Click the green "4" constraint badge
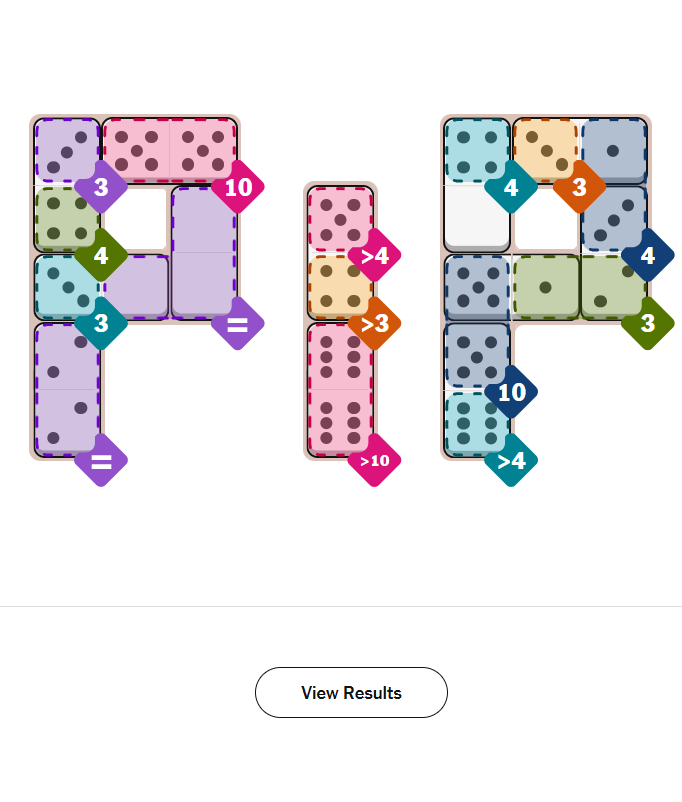The height and width of the screenshot is (802, 682). click(101, 255)
